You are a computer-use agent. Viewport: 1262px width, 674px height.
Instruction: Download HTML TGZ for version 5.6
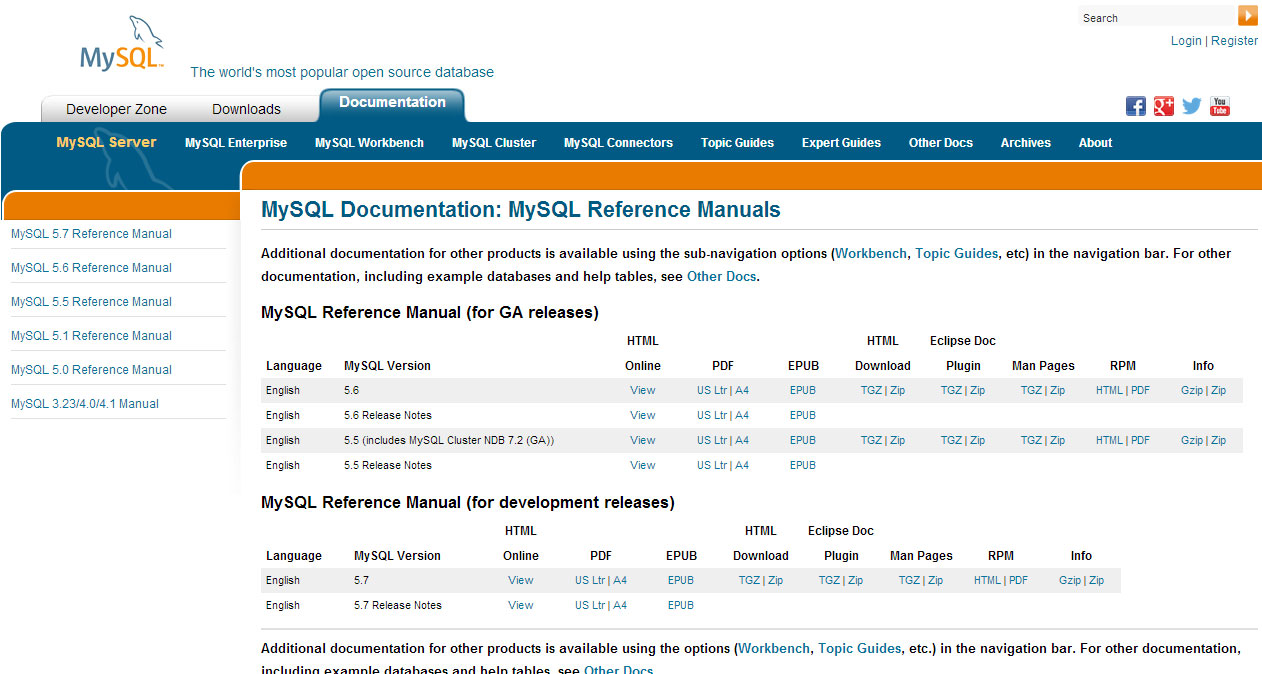tap(871, 390)
